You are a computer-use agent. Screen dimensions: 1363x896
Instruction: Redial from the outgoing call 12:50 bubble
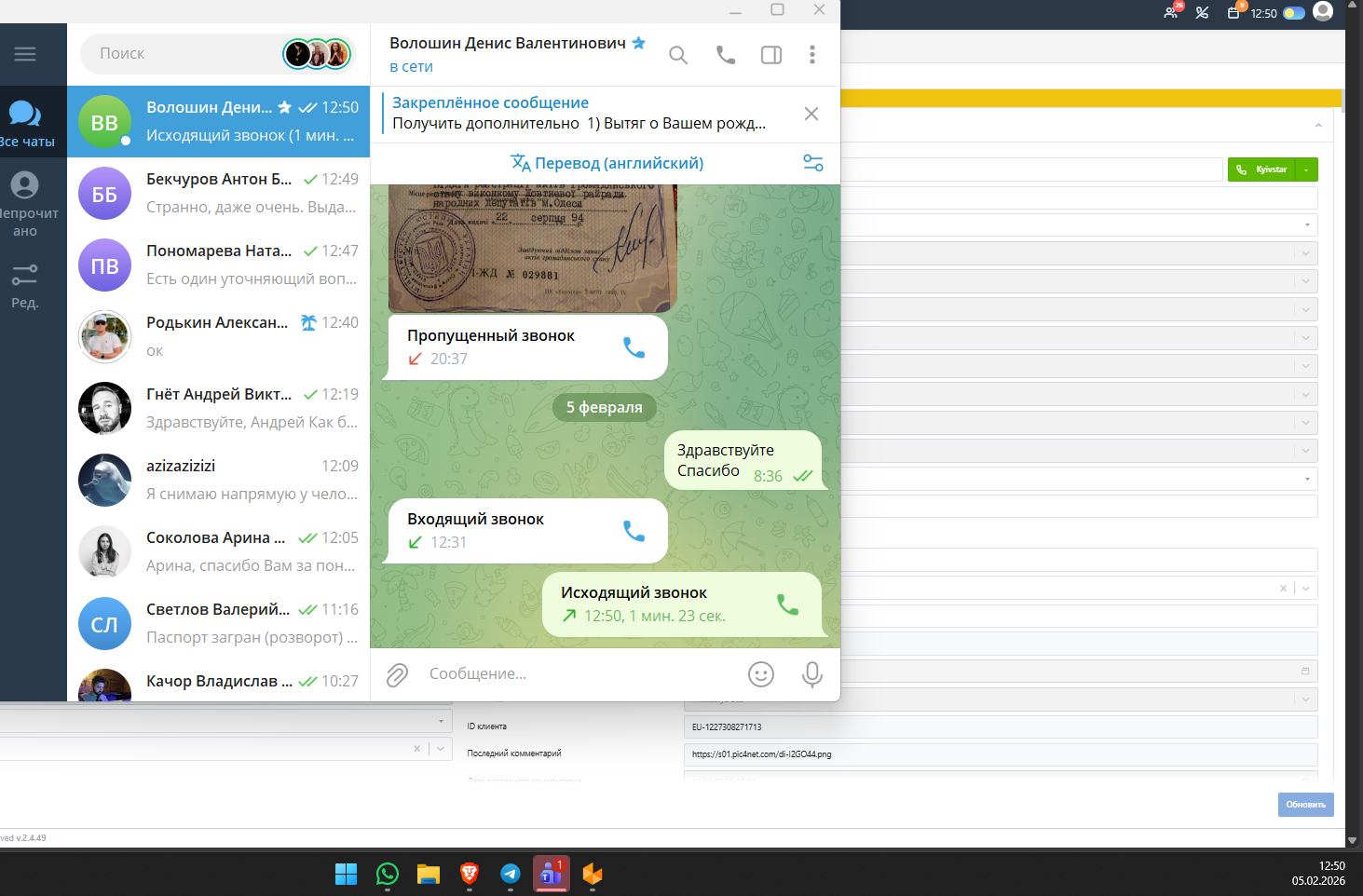point(787,604)
